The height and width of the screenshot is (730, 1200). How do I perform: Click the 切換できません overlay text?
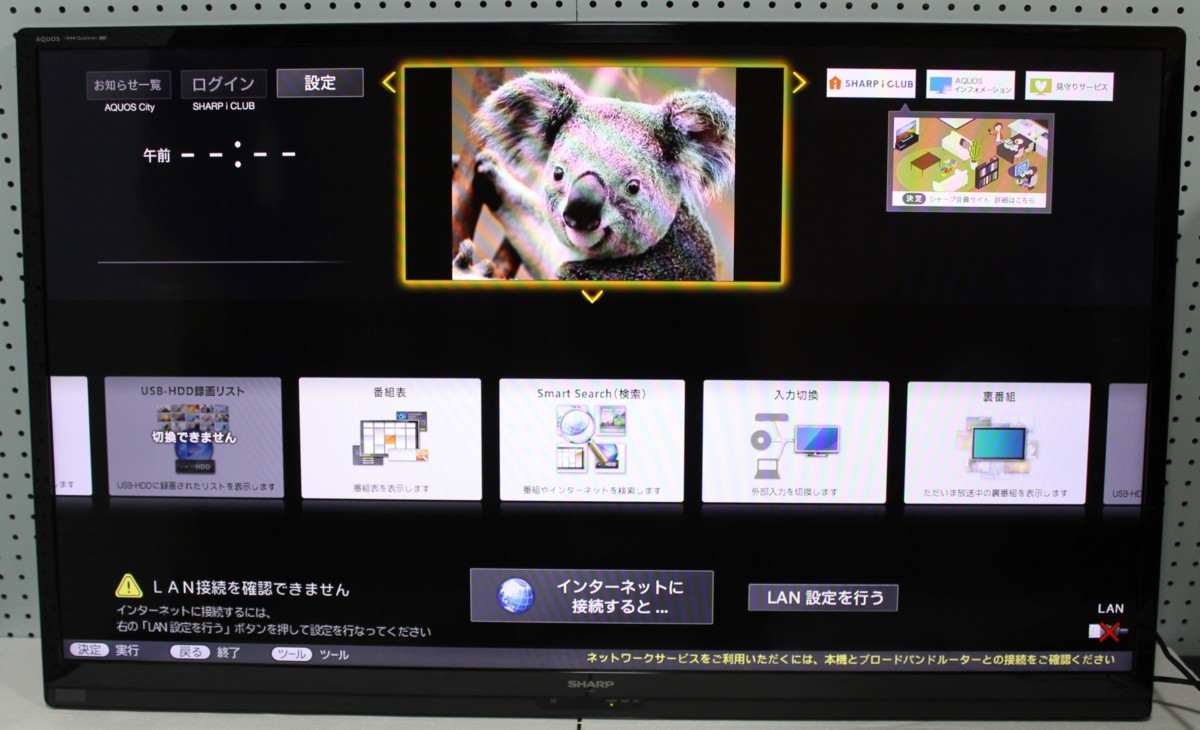click(194, 437)
